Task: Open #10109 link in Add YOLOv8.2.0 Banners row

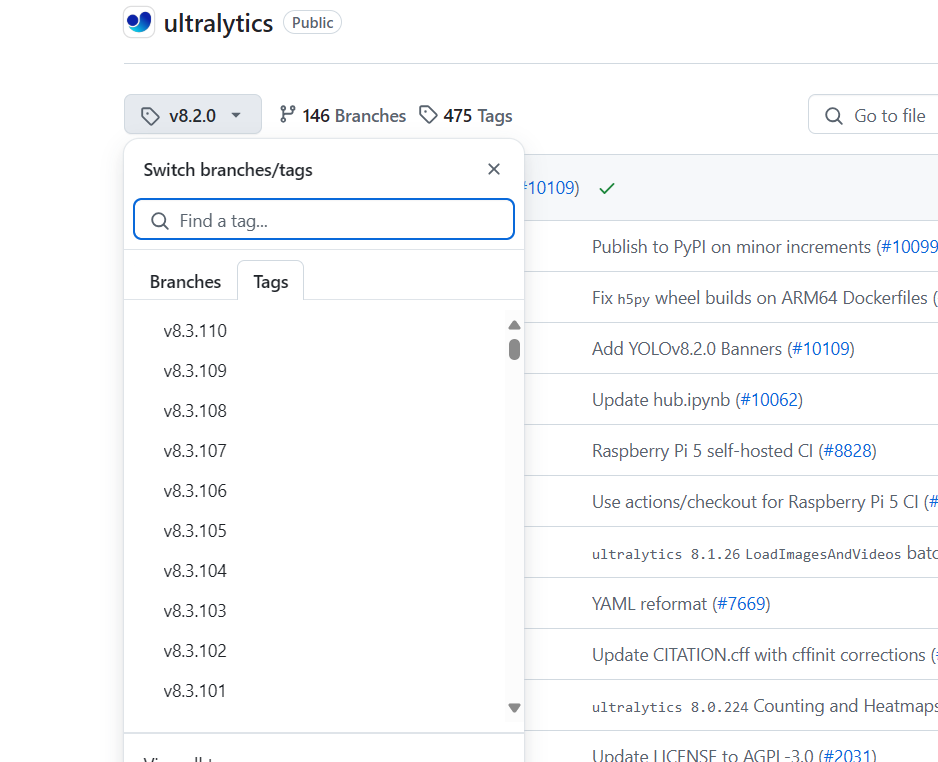Action: coord(821,349)
